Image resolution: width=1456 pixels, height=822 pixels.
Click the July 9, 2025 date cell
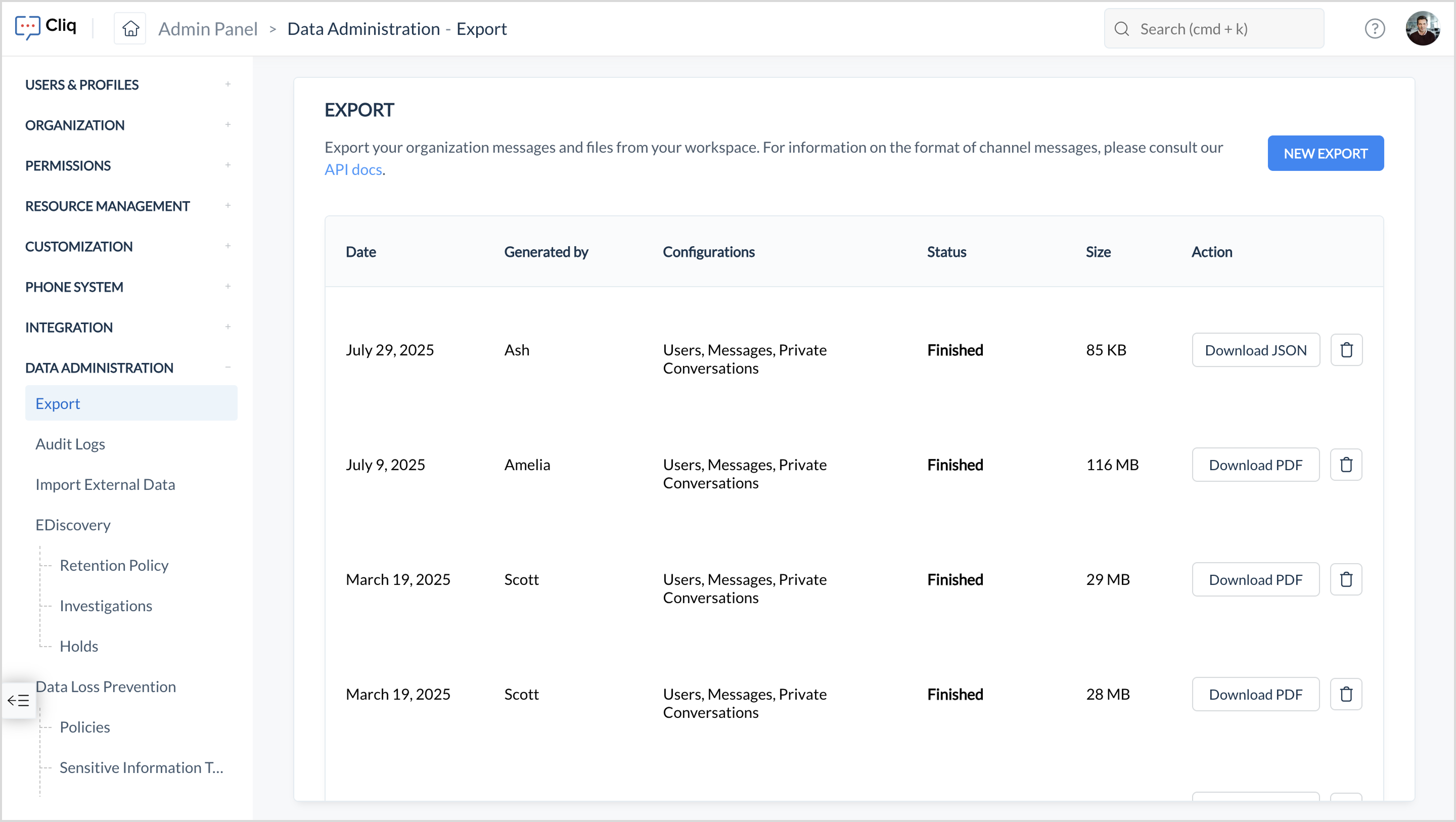385,465
